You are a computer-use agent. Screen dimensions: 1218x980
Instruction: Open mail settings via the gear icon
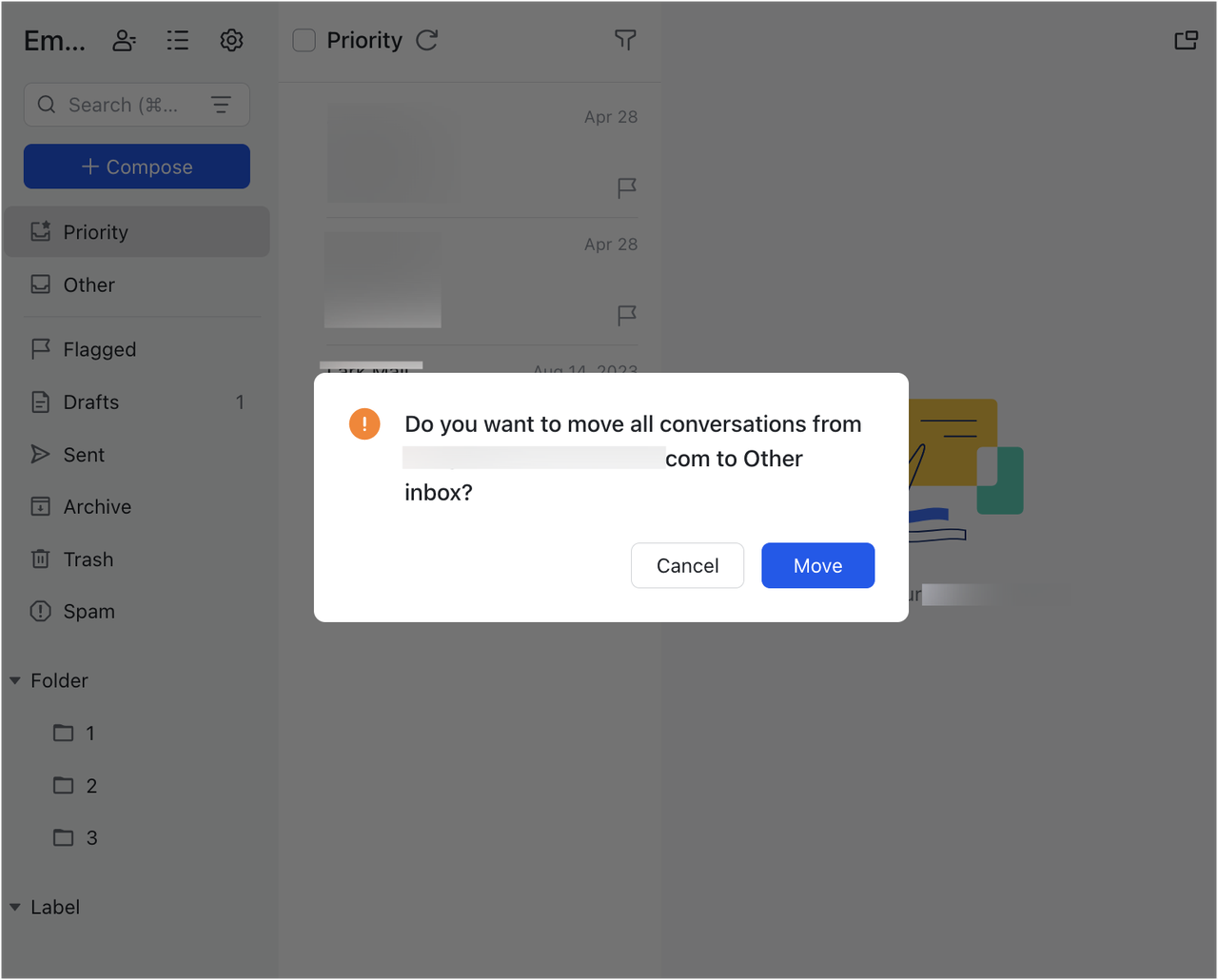tap(231, 40)
